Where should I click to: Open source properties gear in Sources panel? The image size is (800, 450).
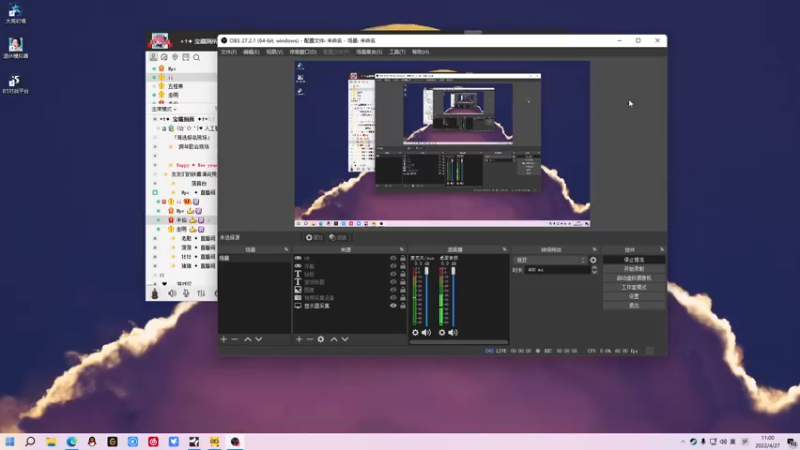point(320,339)
